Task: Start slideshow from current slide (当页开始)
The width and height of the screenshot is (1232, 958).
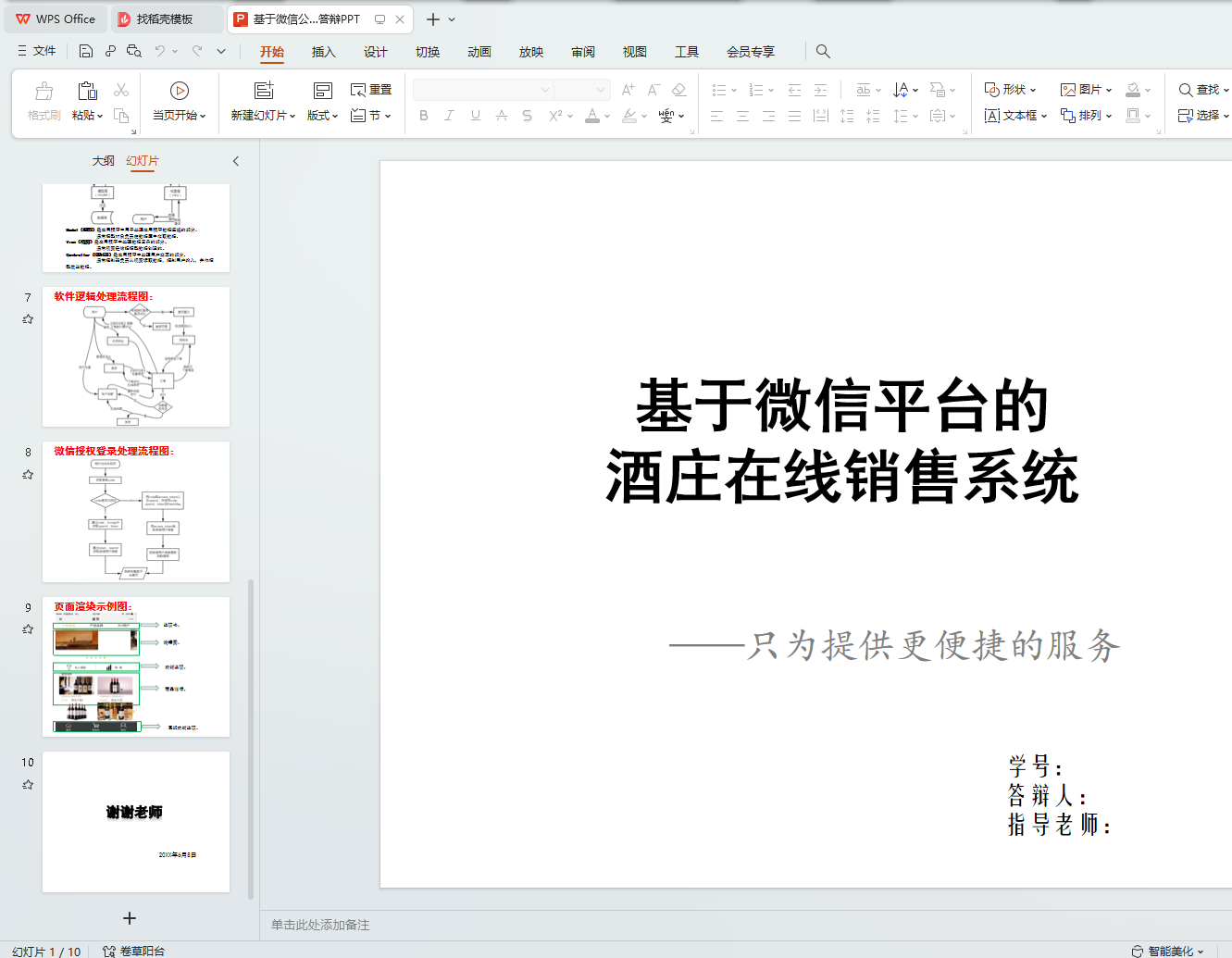Action: point(180,102)
